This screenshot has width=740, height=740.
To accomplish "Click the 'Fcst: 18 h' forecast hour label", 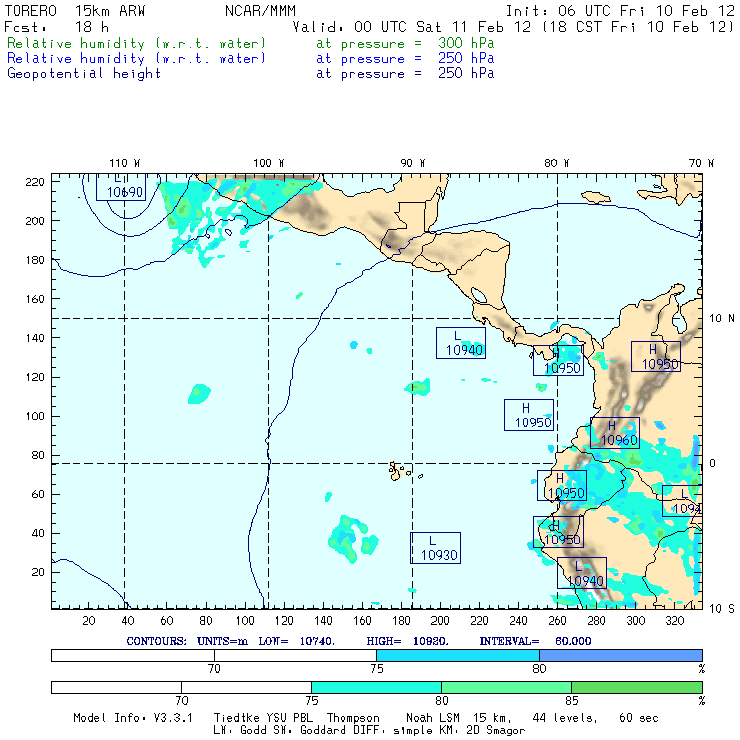I will point(56,27).
